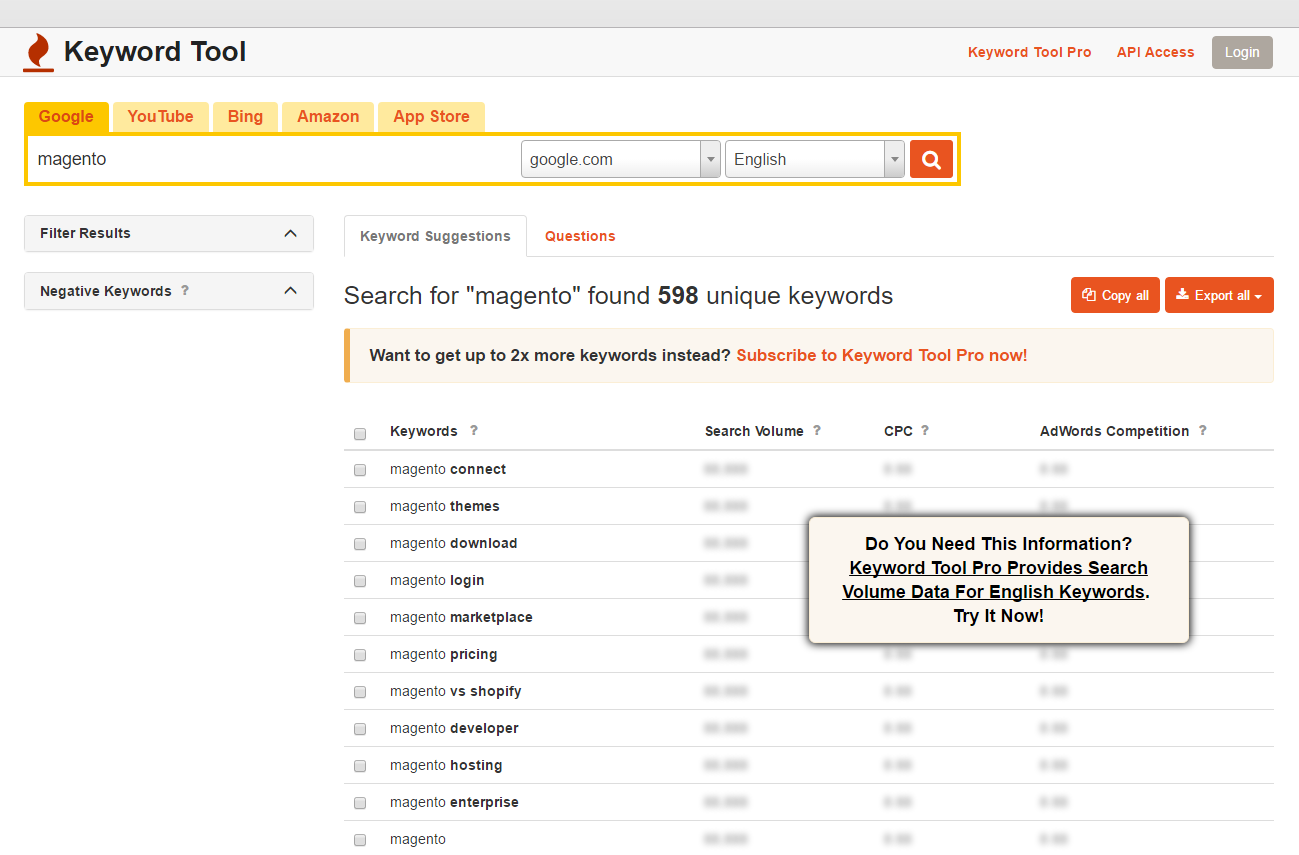1299x855 pixels.
Task: Open the API Access link
Action: point(1156,52)
